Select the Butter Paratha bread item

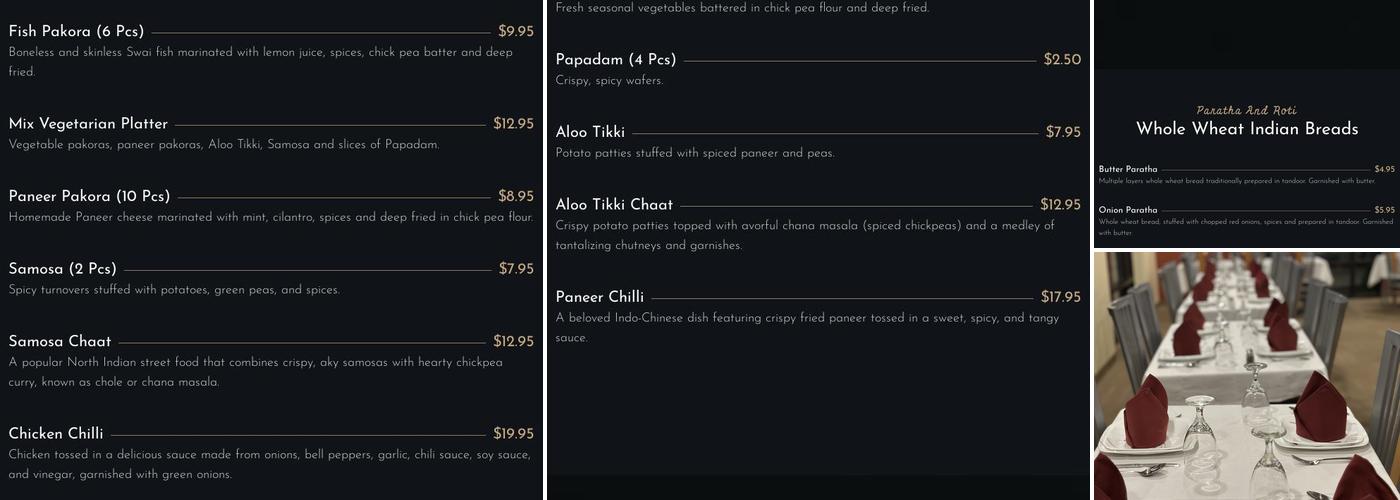tap(1128, 169)
